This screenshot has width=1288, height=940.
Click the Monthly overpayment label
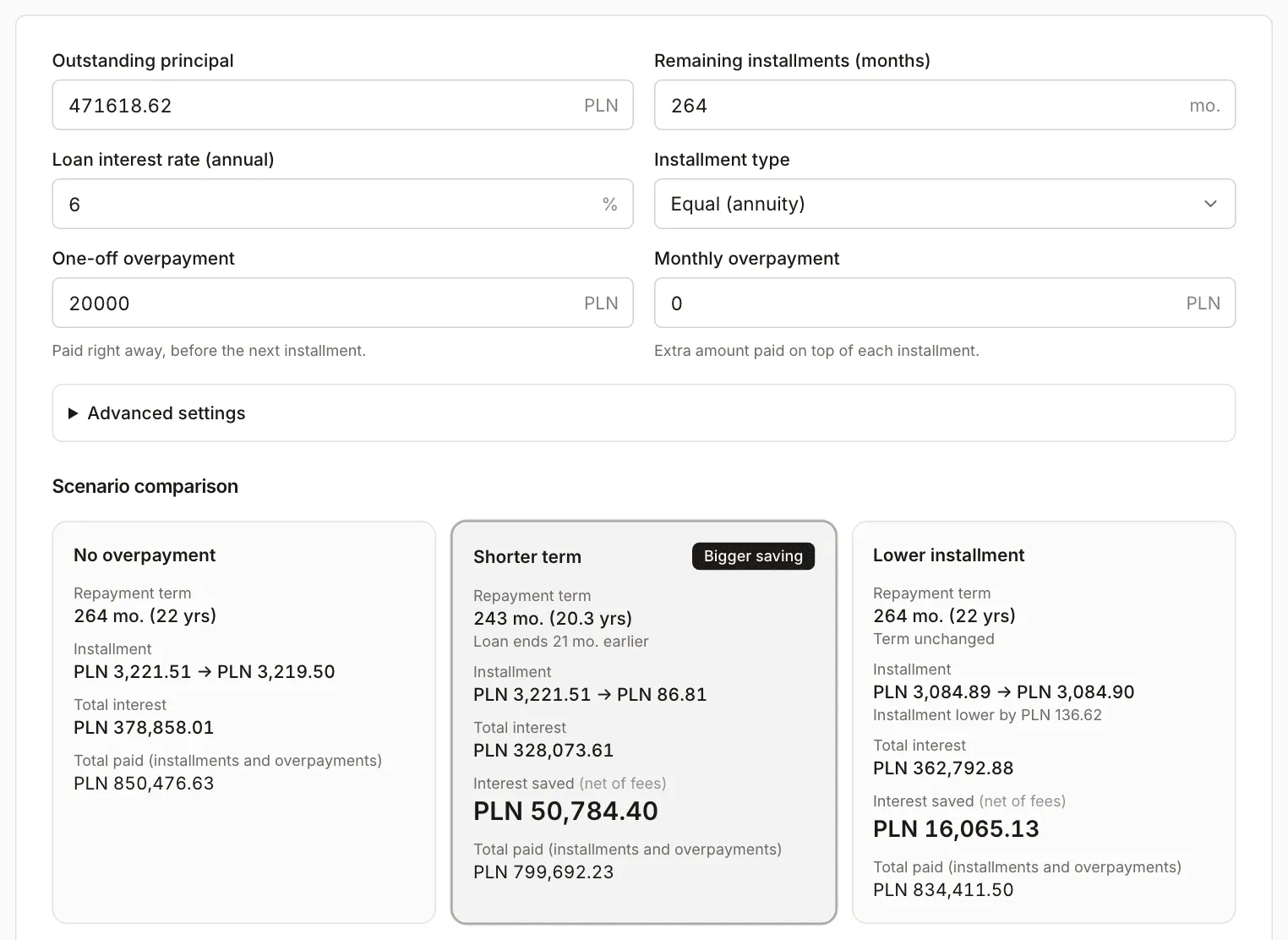coord(747,259)
